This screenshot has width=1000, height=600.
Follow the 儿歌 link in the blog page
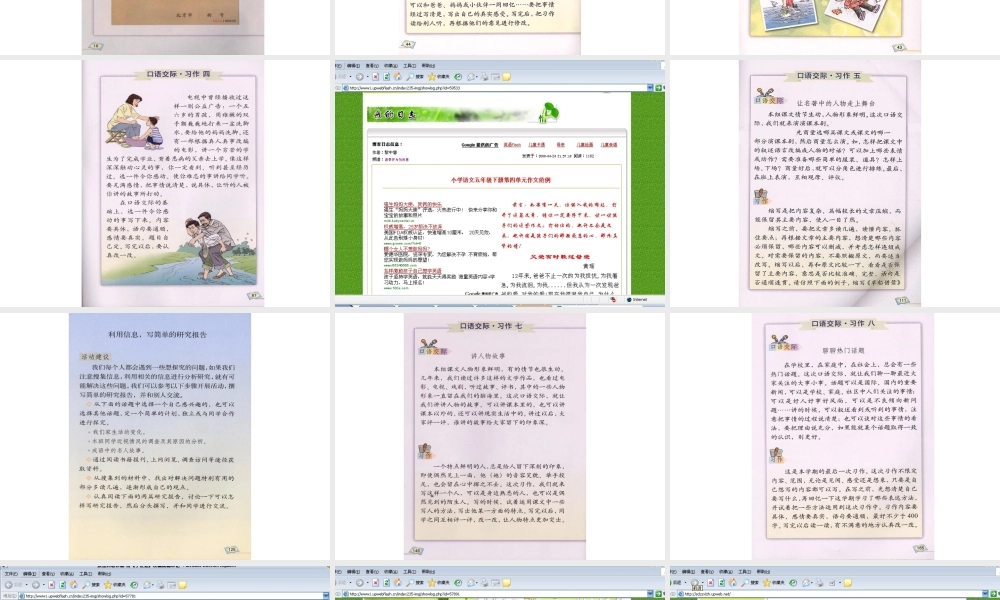561,145
